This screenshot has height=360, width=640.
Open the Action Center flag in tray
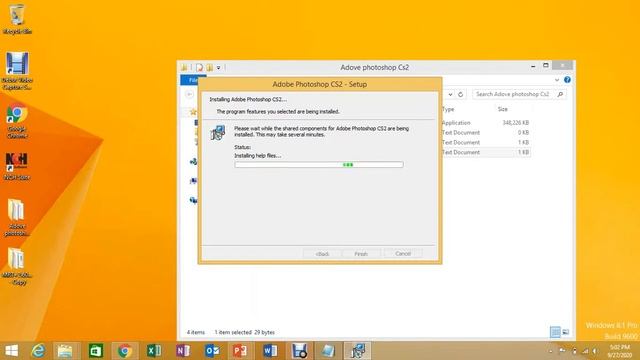(562, 351)
